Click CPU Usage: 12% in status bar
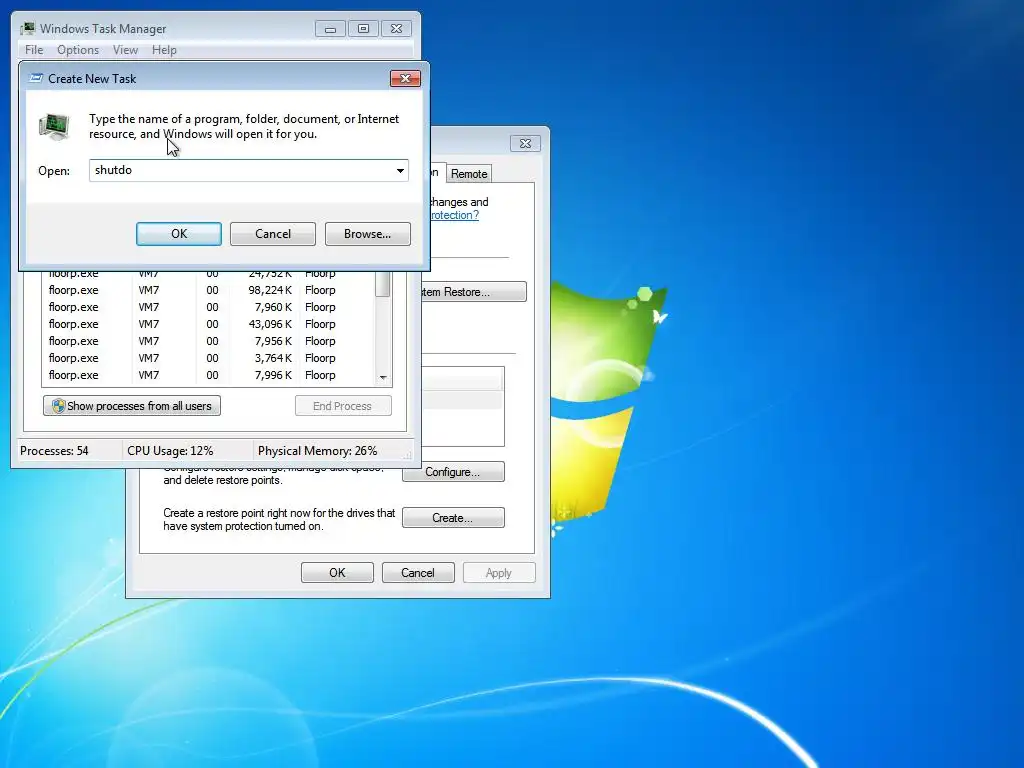The width and height of the screenshot is (1024, 768). 170,451
